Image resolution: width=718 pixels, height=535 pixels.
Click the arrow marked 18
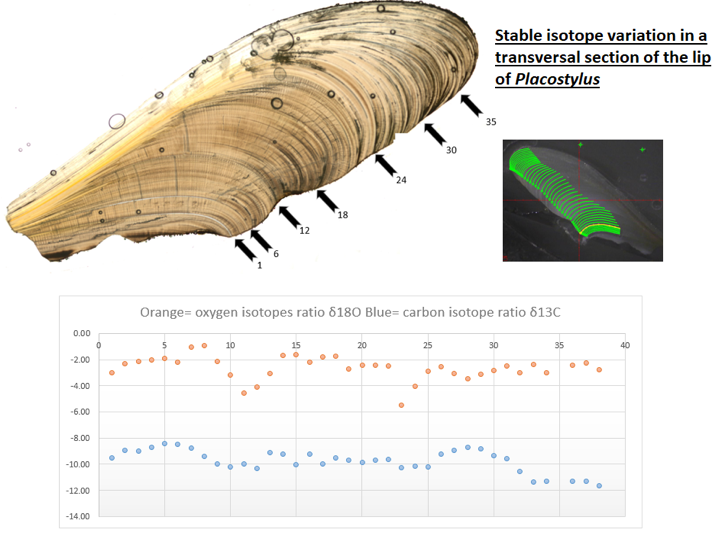pyautogui.click(x=328, y=200)
